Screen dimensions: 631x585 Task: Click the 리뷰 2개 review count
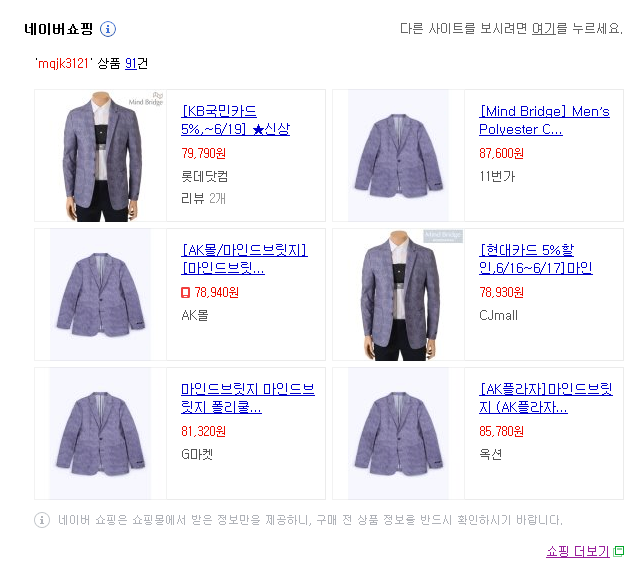(203, 198)
